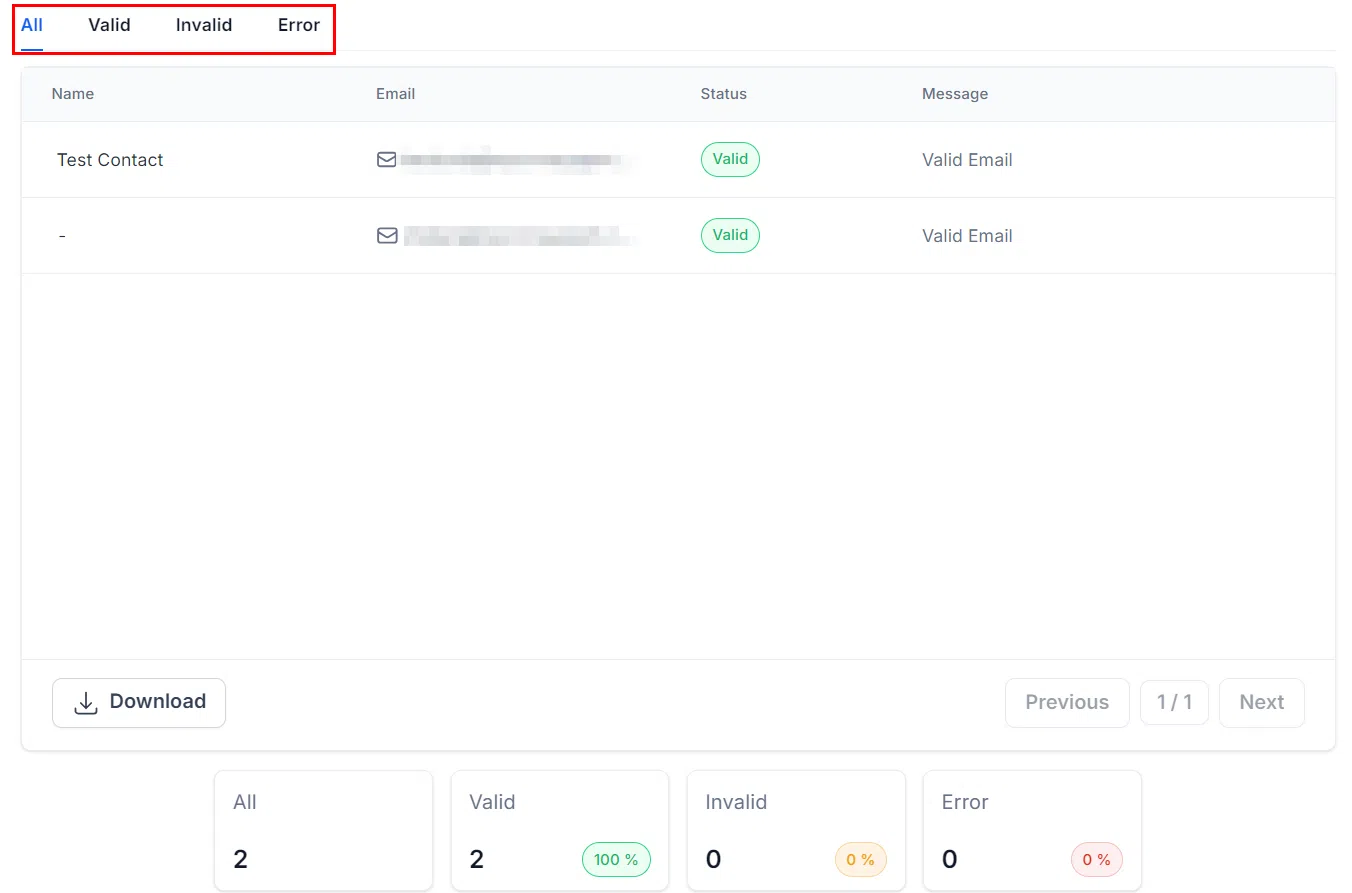Viewport: 1352px width, 893px height.
Task: Click the Download button
Action: click(139, 703)
